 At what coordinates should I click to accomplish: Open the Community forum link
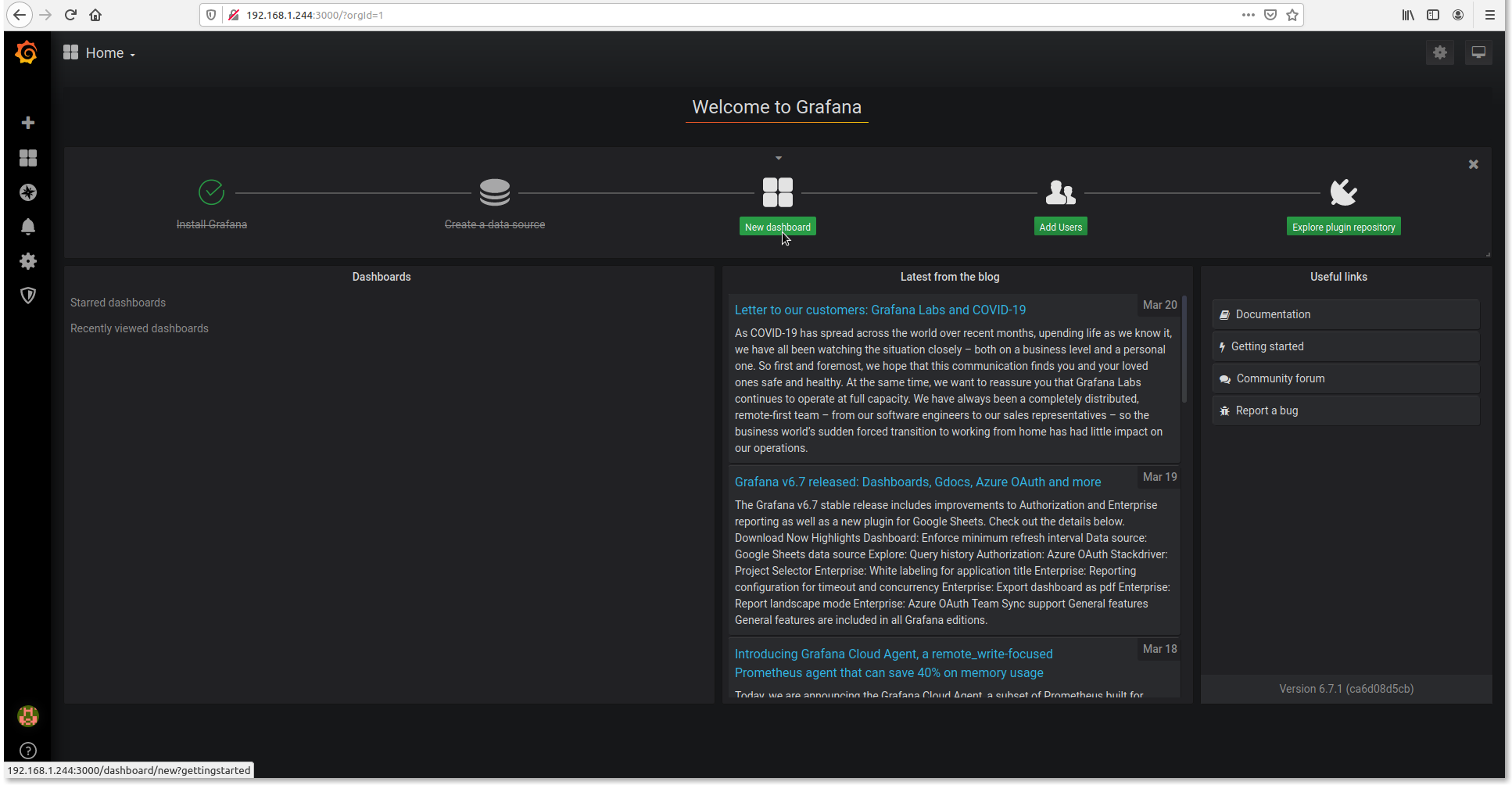click(x=1345, y=378)
